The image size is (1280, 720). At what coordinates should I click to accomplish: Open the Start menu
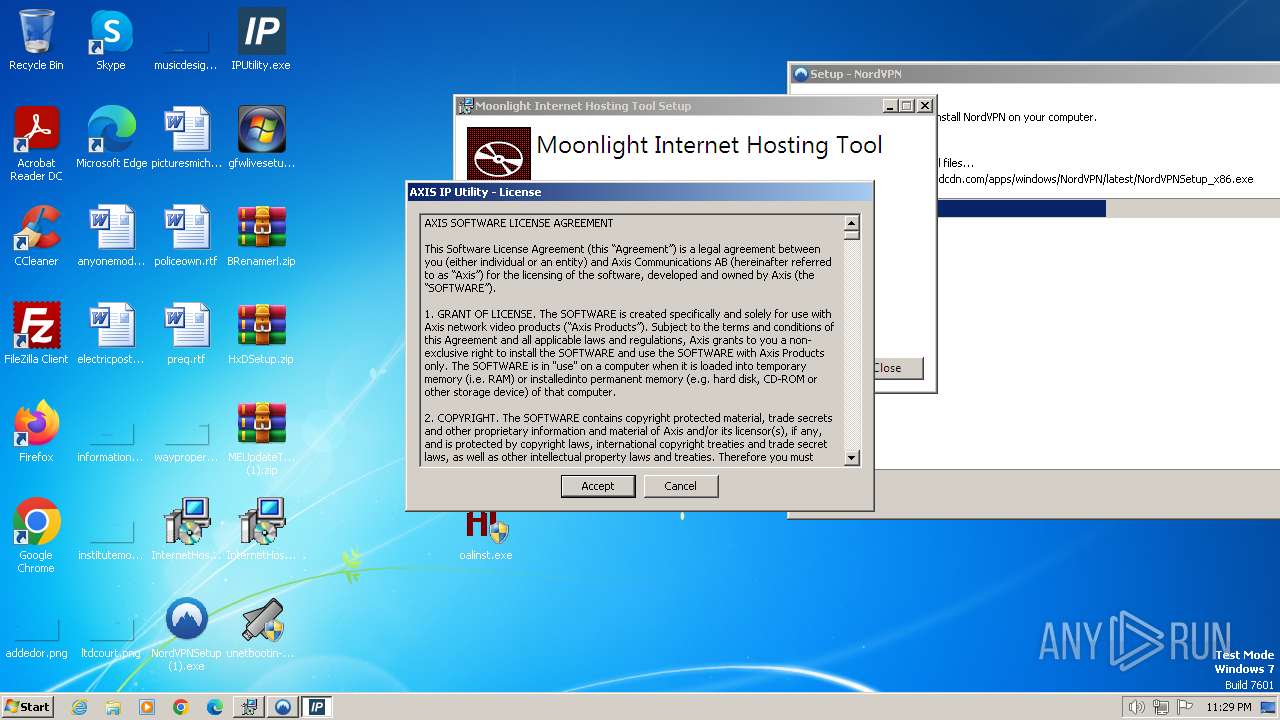(x=27, y=706)
